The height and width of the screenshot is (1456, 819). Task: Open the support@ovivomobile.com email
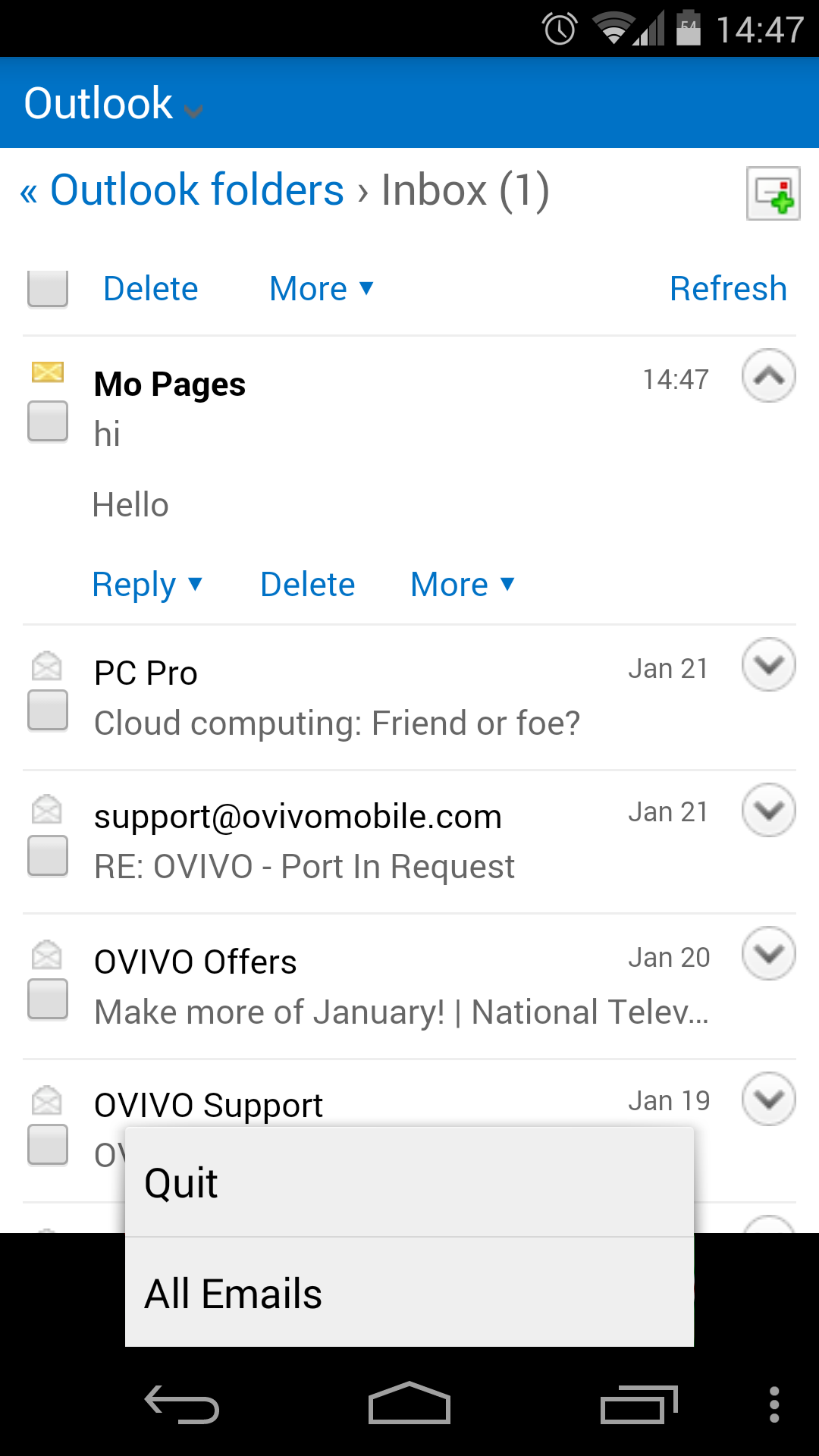pos(297,817)
